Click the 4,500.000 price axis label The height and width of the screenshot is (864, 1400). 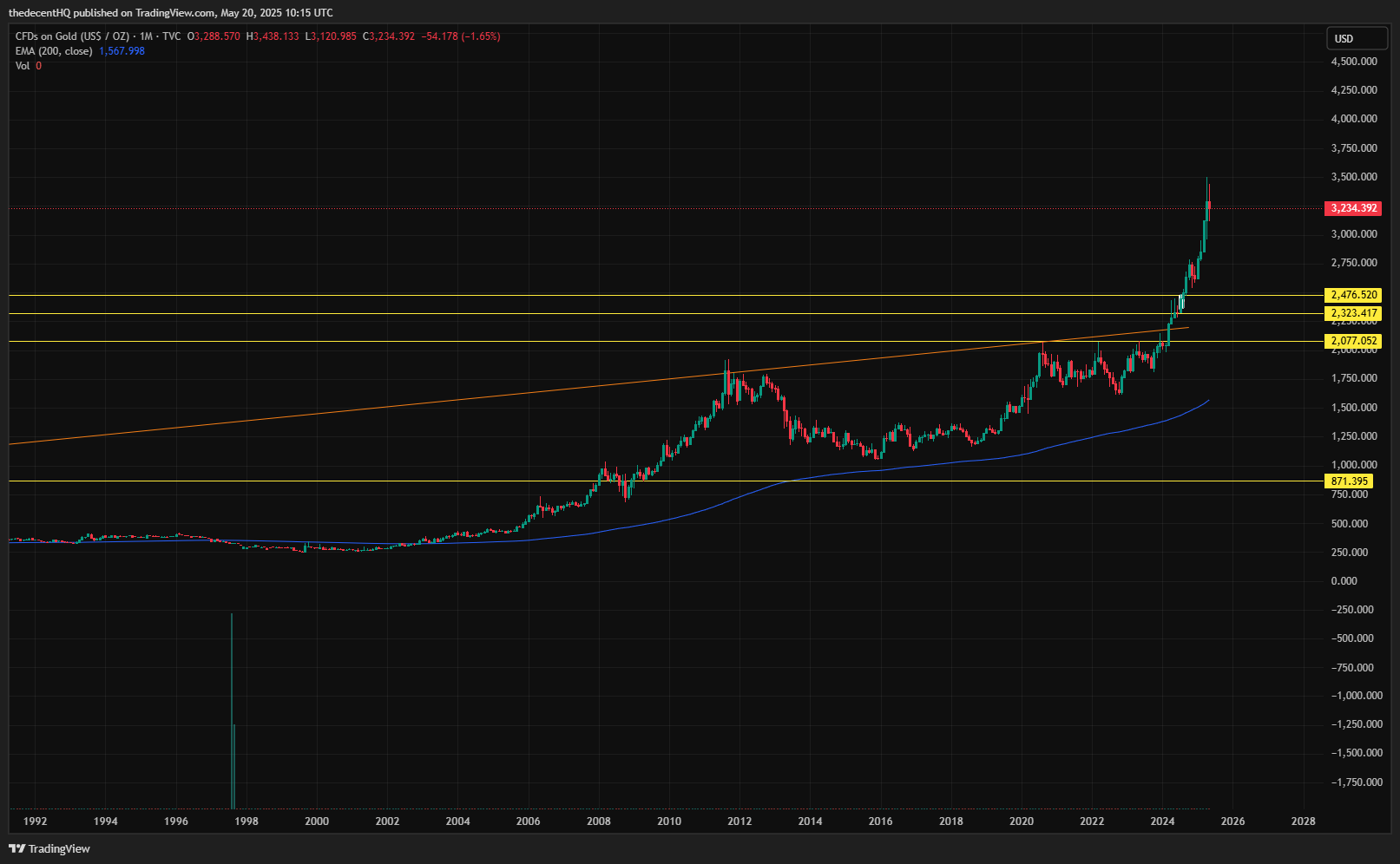1354,62
